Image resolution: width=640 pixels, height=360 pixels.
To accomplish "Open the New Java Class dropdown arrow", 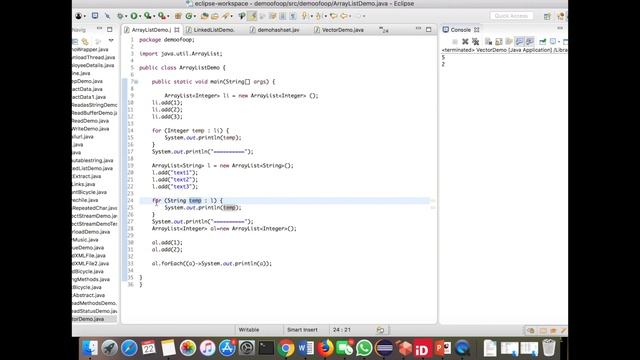I will coord(195,16).
